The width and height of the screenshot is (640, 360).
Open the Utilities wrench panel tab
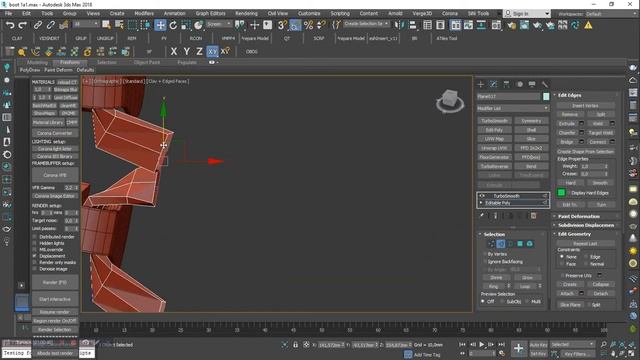click(544, 84)
